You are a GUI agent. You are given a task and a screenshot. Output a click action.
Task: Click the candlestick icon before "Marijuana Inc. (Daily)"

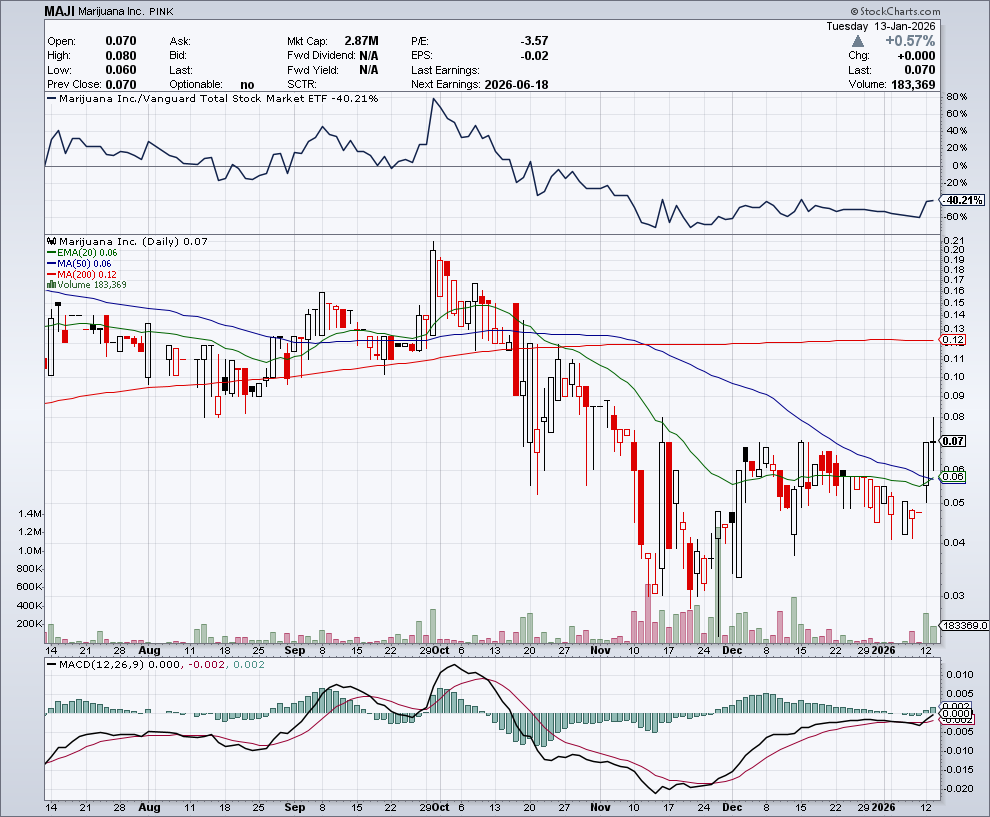(x=52, y=241)
